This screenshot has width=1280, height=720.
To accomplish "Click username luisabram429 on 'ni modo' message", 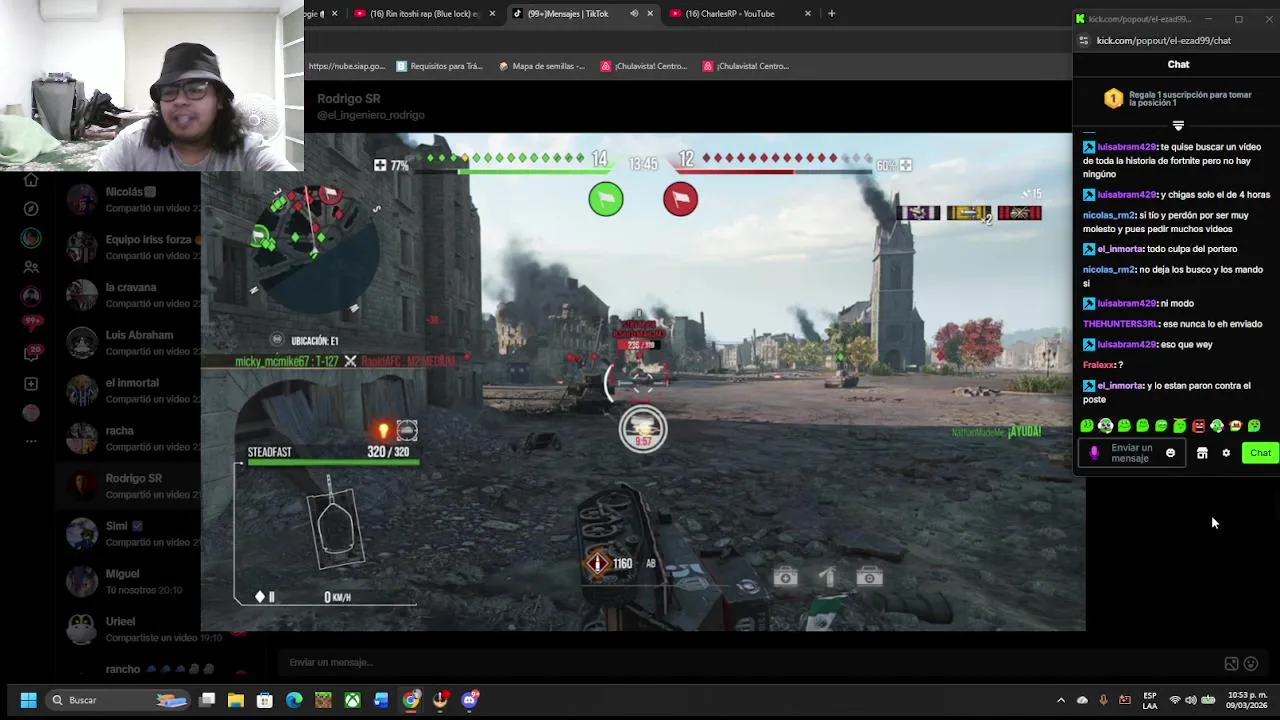I will pos(1127,303).
